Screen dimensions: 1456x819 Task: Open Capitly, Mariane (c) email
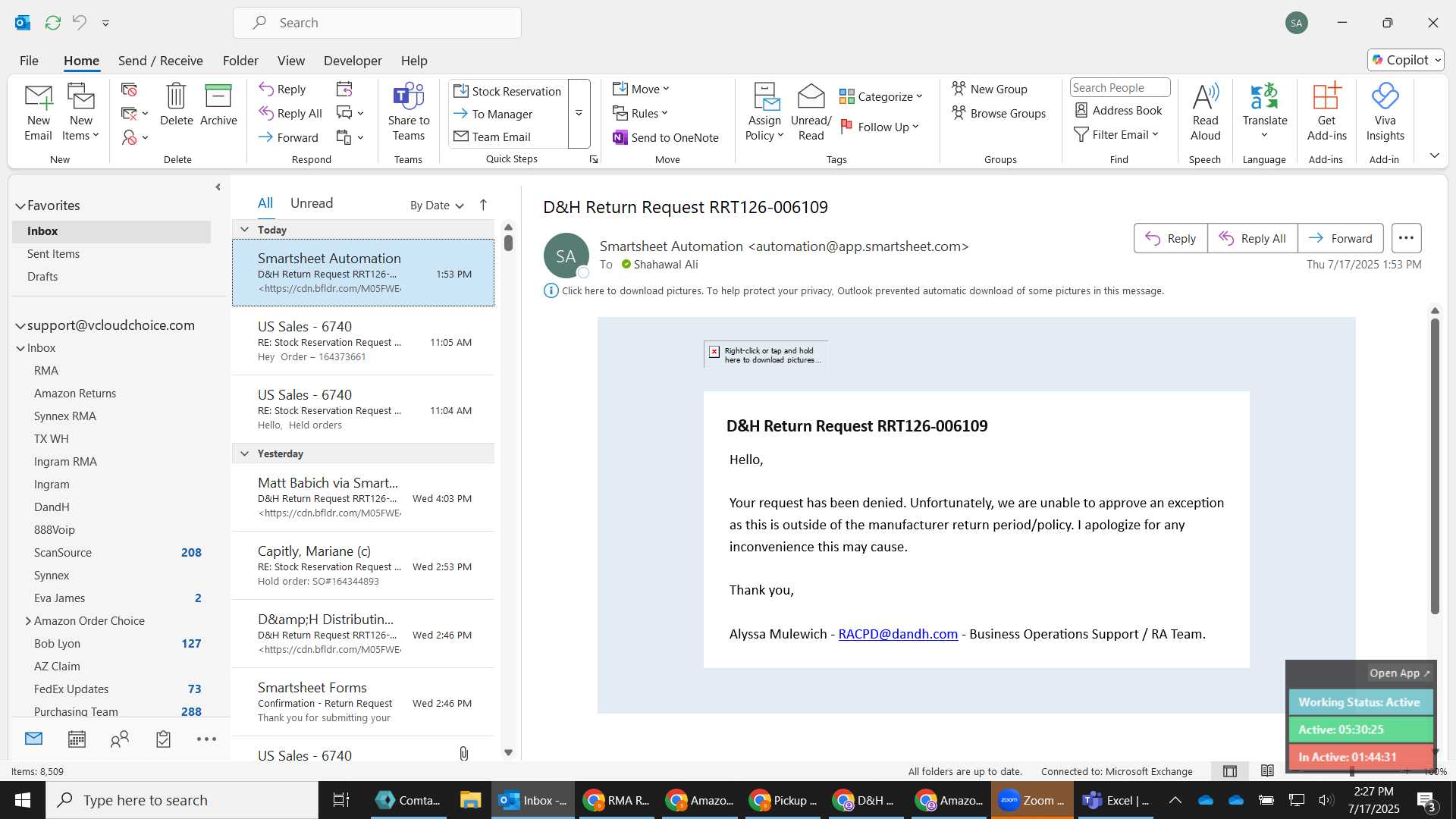364,565
